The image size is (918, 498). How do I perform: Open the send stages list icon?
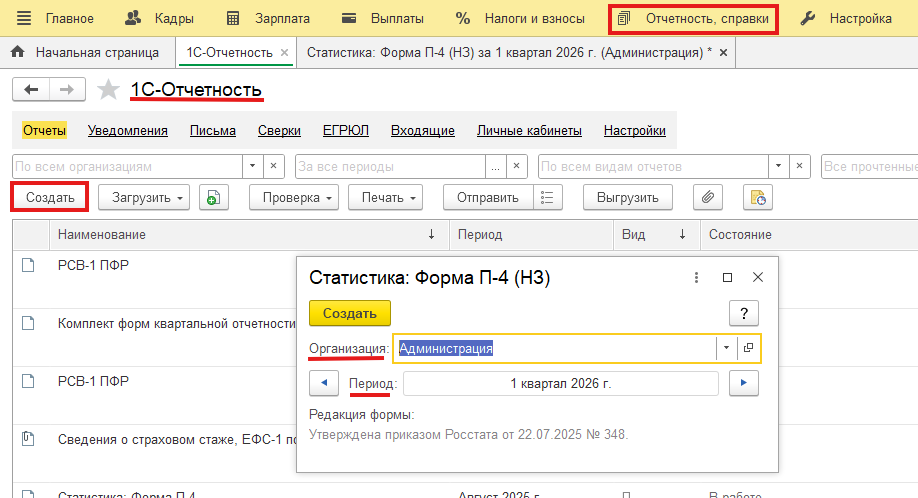point(547,197)
